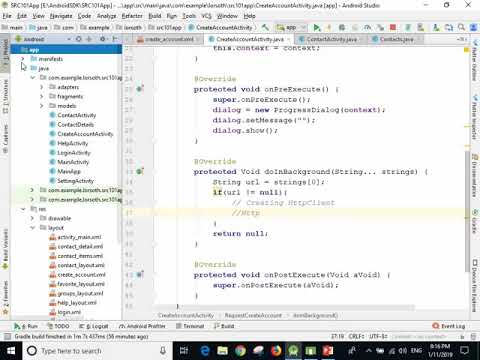Expand the drawable folder

click(x=32, y=218)
